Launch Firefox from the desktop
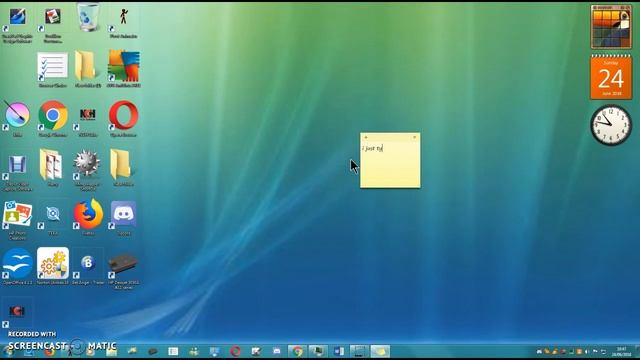The image size is (640, 360). click(x=88, y=216)
